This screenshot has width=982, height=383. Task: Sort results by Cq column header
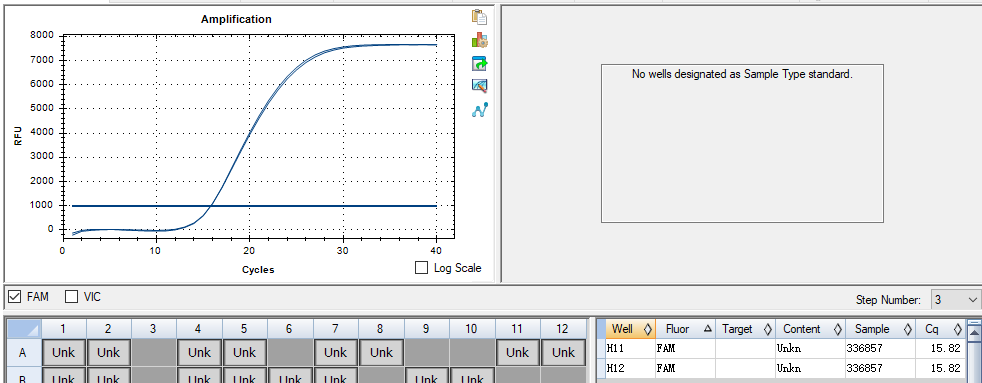[x=940, y=329]
